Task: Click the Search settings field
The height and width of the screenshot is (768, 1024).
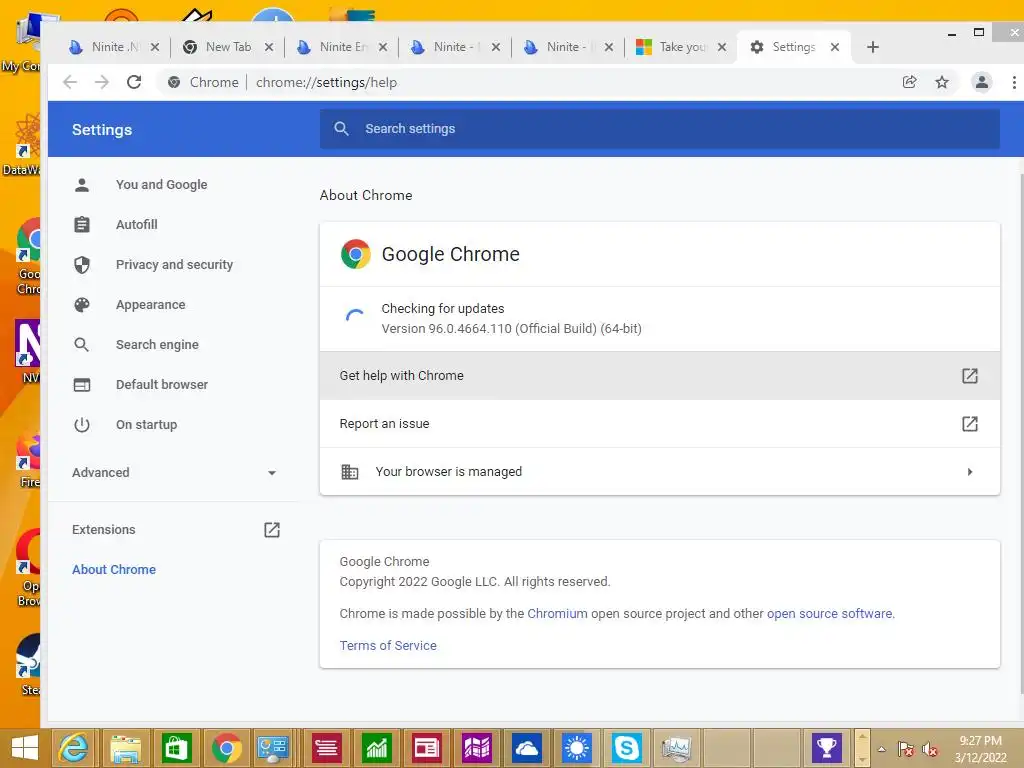Action: 660,129
